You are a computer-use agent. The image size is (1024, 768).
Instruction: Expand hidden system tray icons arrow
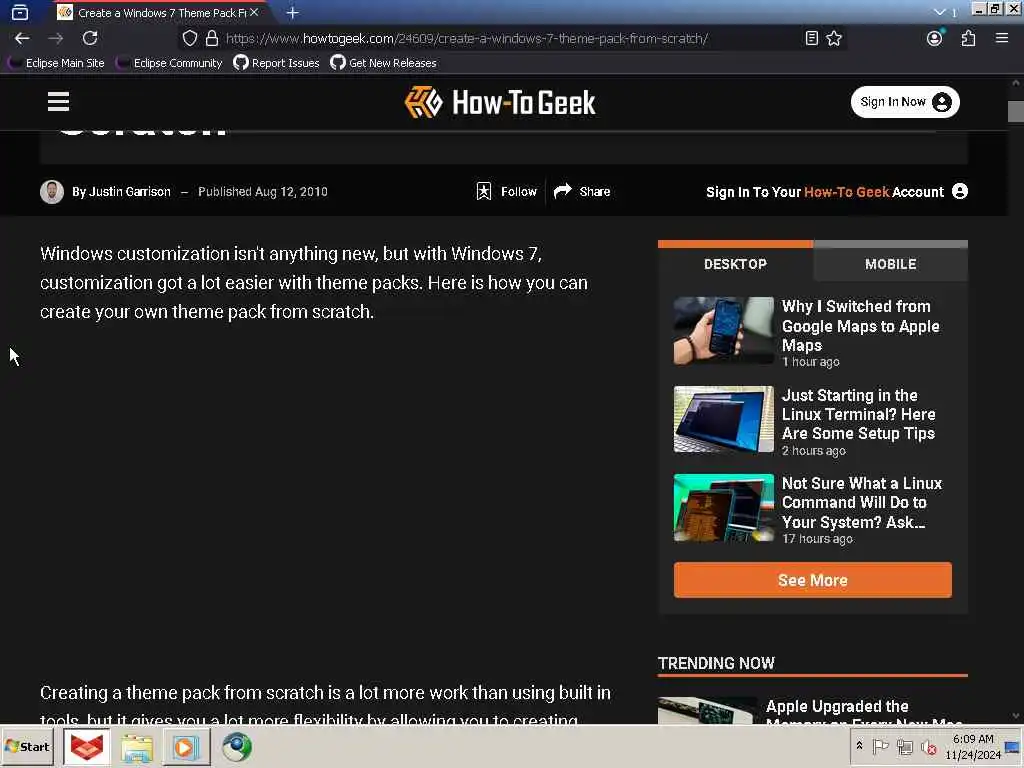pos(860,746)
